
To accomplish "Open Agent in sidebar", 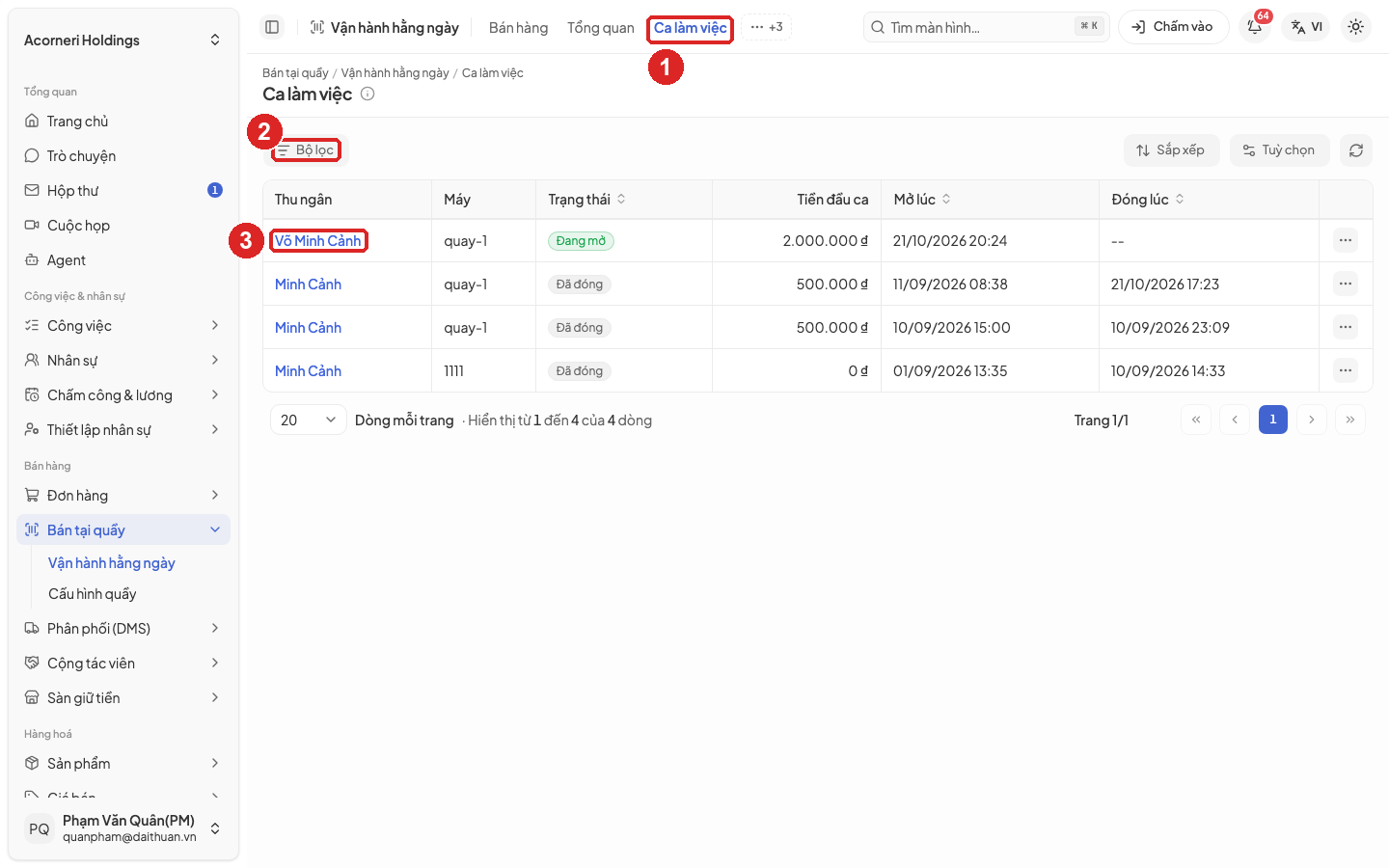I will pos(123,260).
